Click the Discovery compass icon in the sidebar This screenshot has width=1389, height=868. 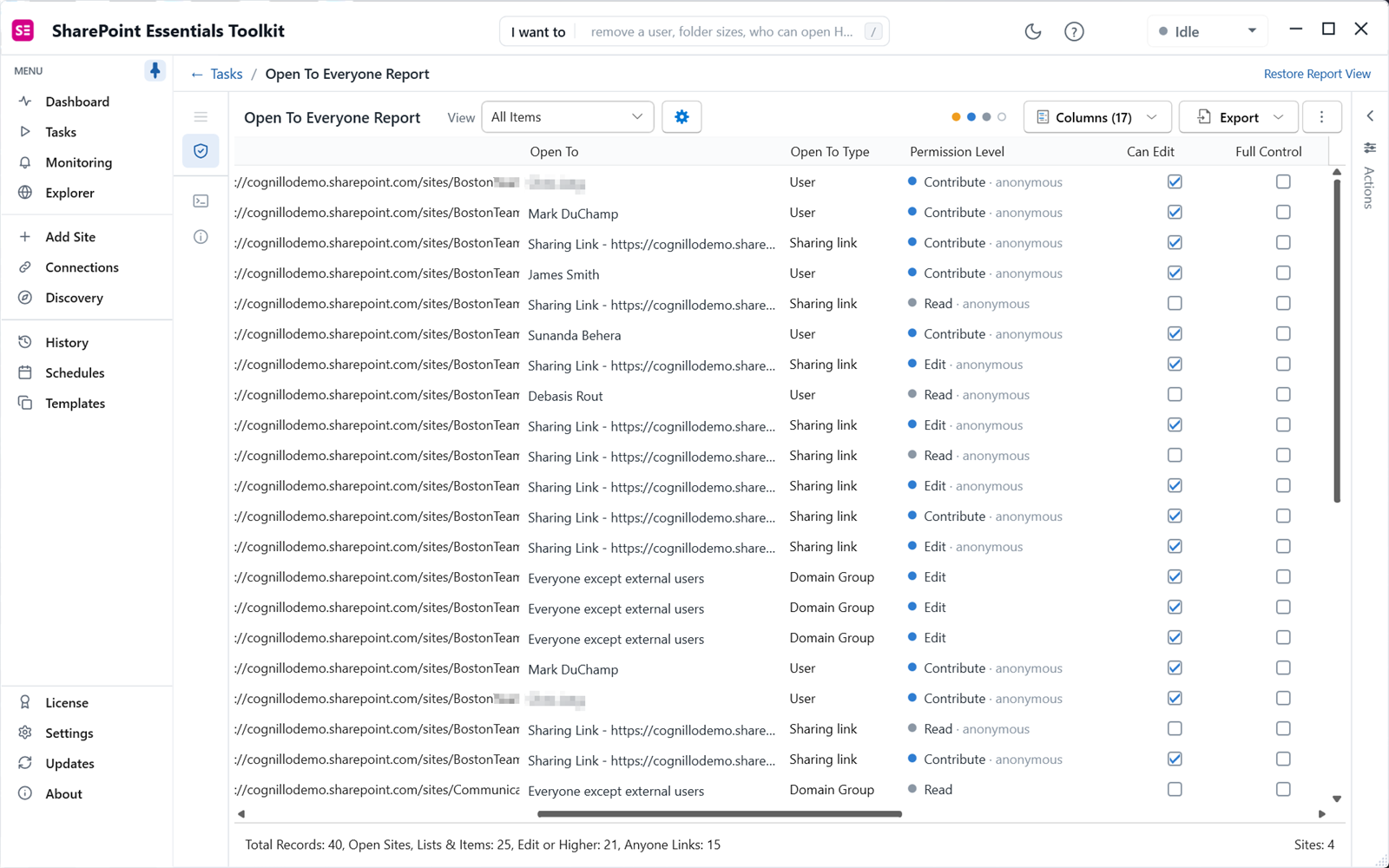(x=25, y=298)
